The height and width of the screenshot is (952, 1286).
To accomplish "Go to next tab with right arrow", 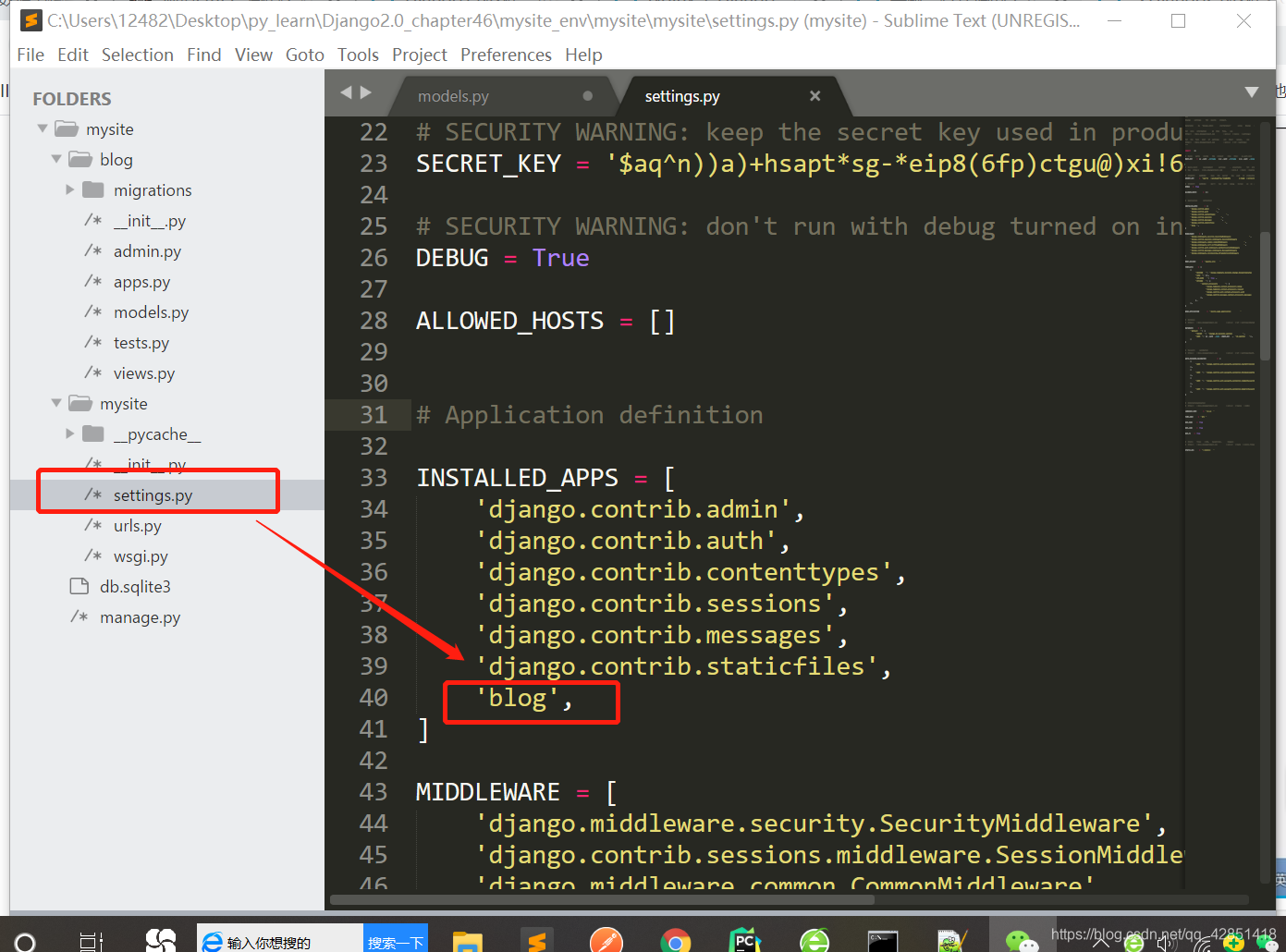I will pos(366,92).
